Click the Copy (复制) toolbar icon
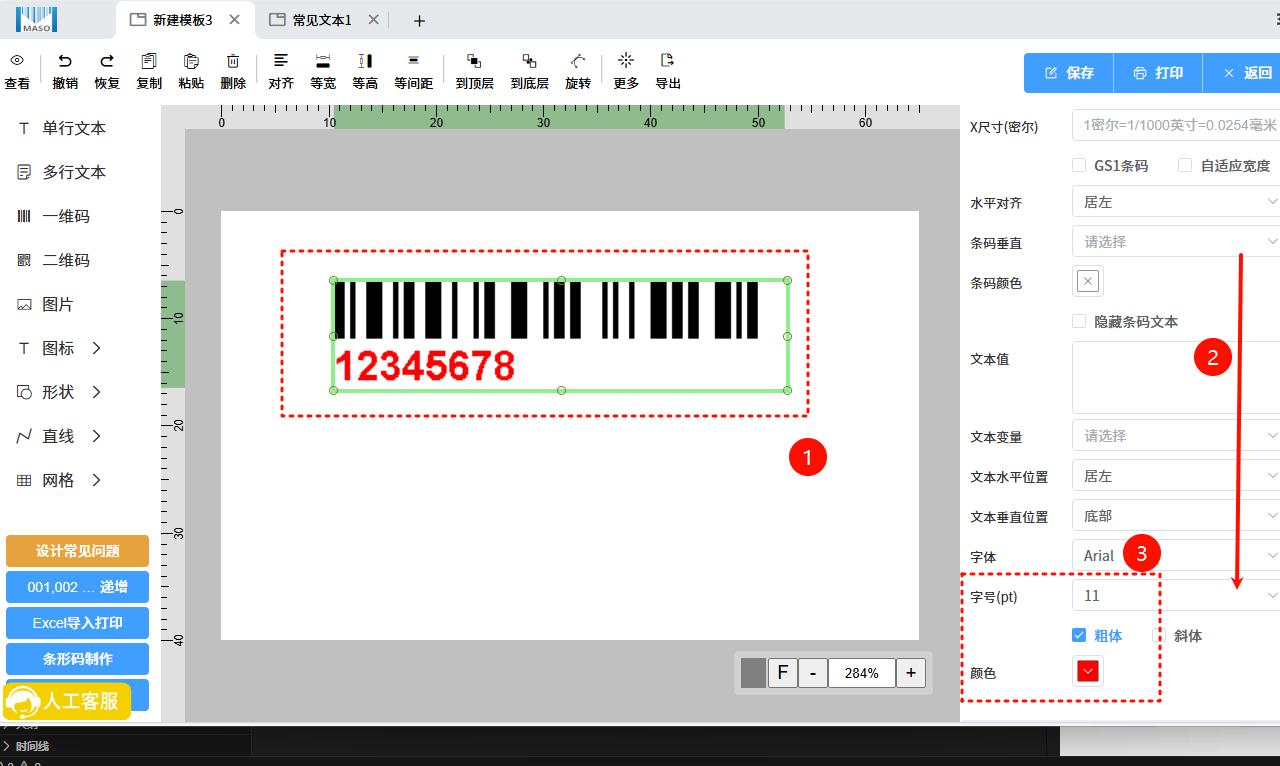Viewport: 1280px width, 766px height. 149,62
